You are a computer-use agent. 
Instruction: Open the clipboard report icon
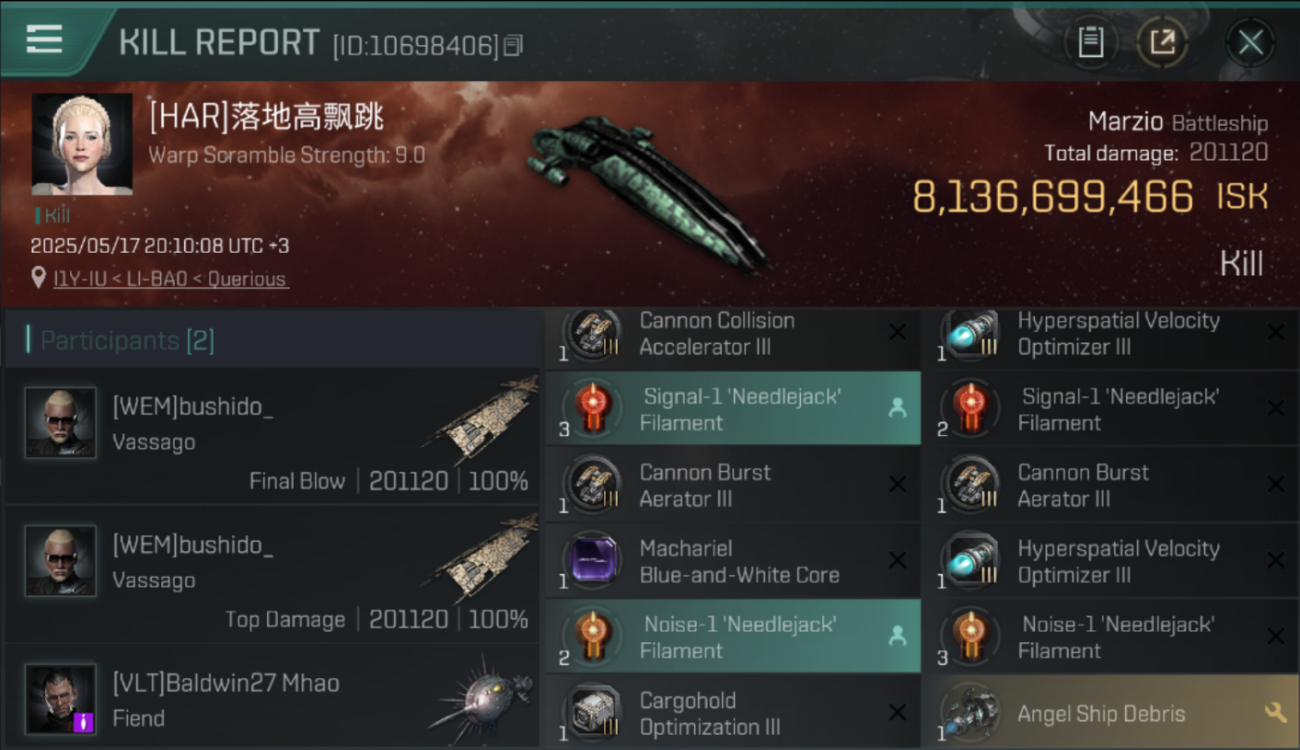(x=1090, y=42)
